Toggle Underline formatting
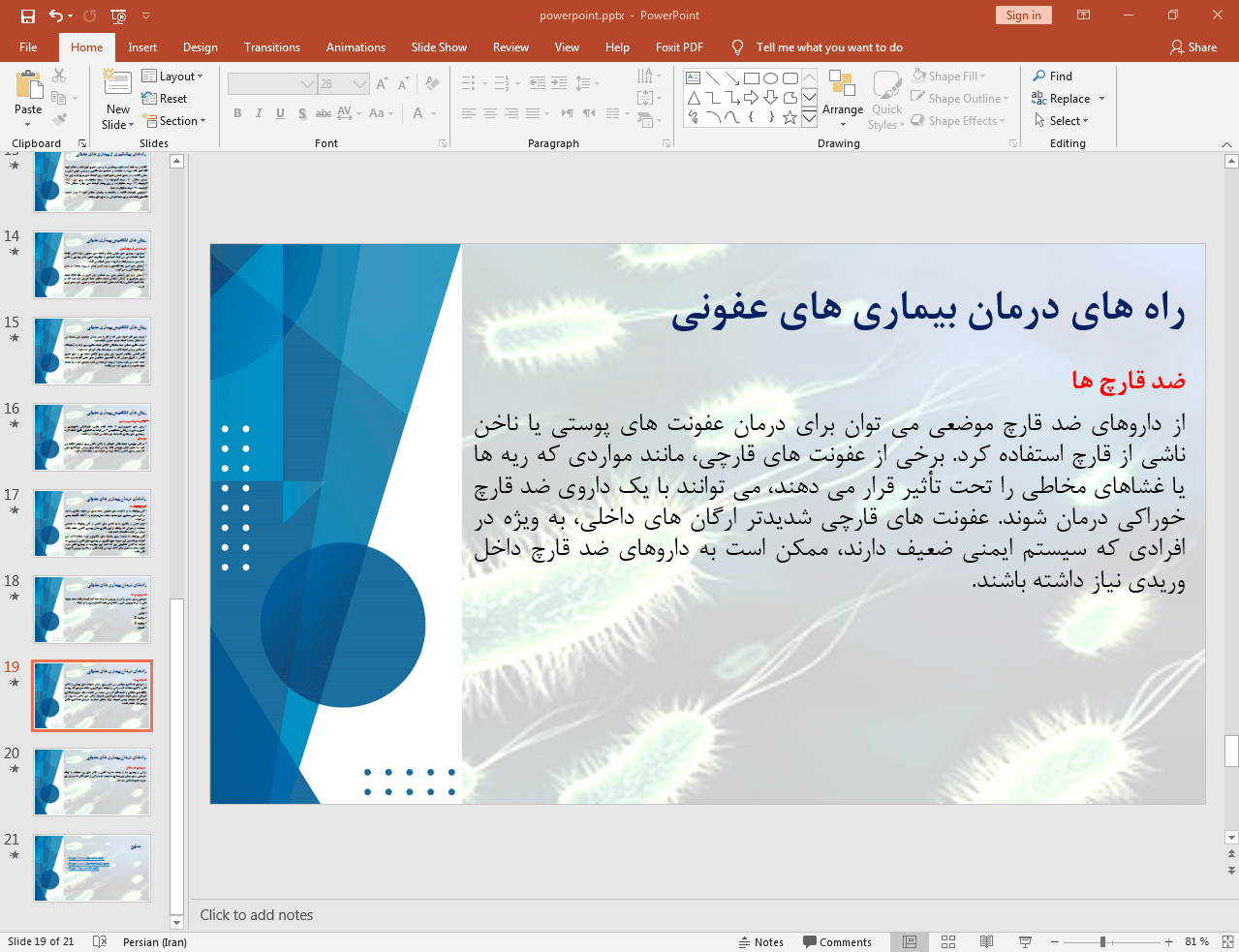Viewport: 1239px width, 952px height. [x=280, y=113]
